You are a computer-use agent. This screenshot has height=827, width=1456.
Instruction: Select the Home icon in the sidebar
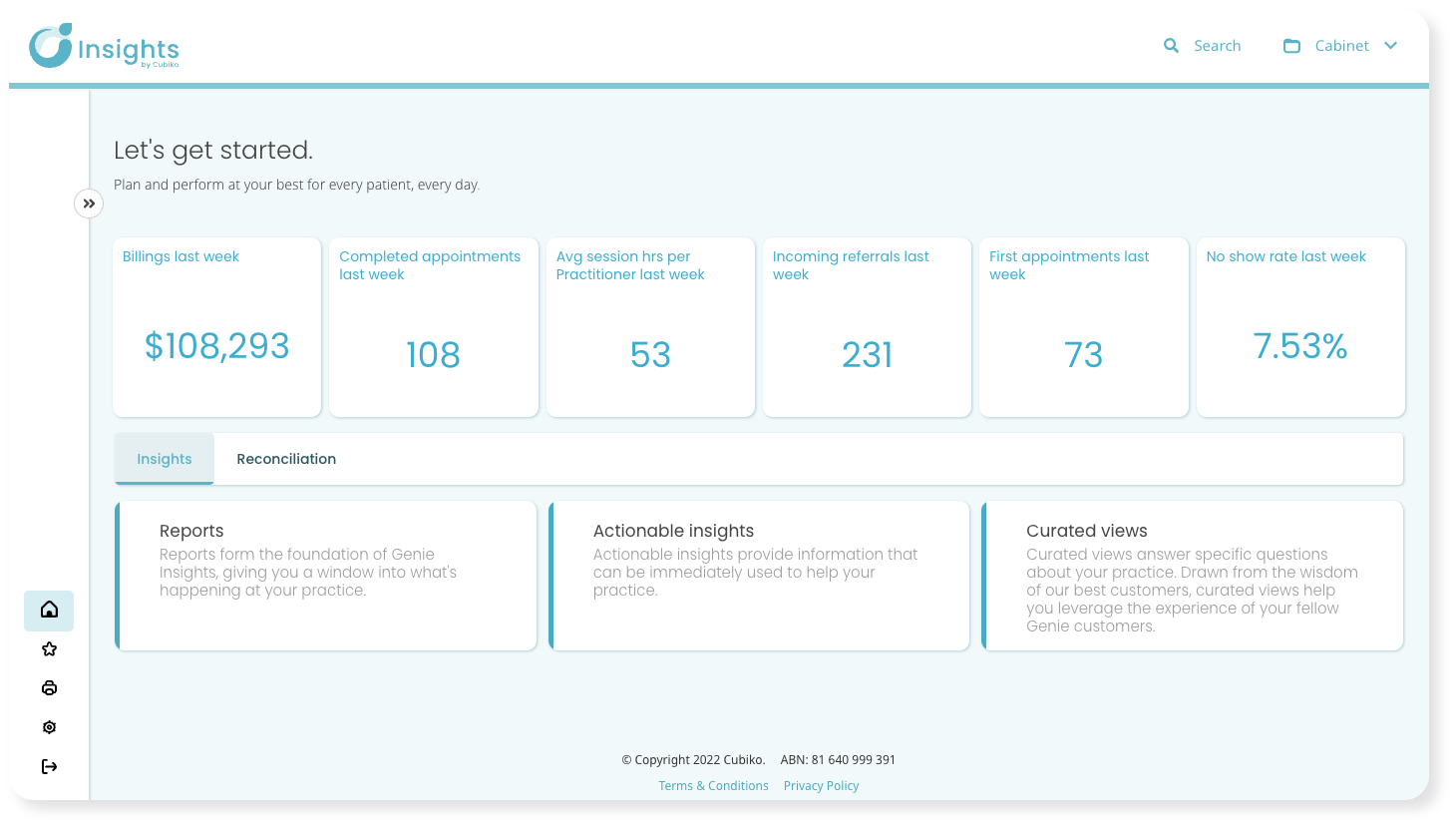coord(49,611)
